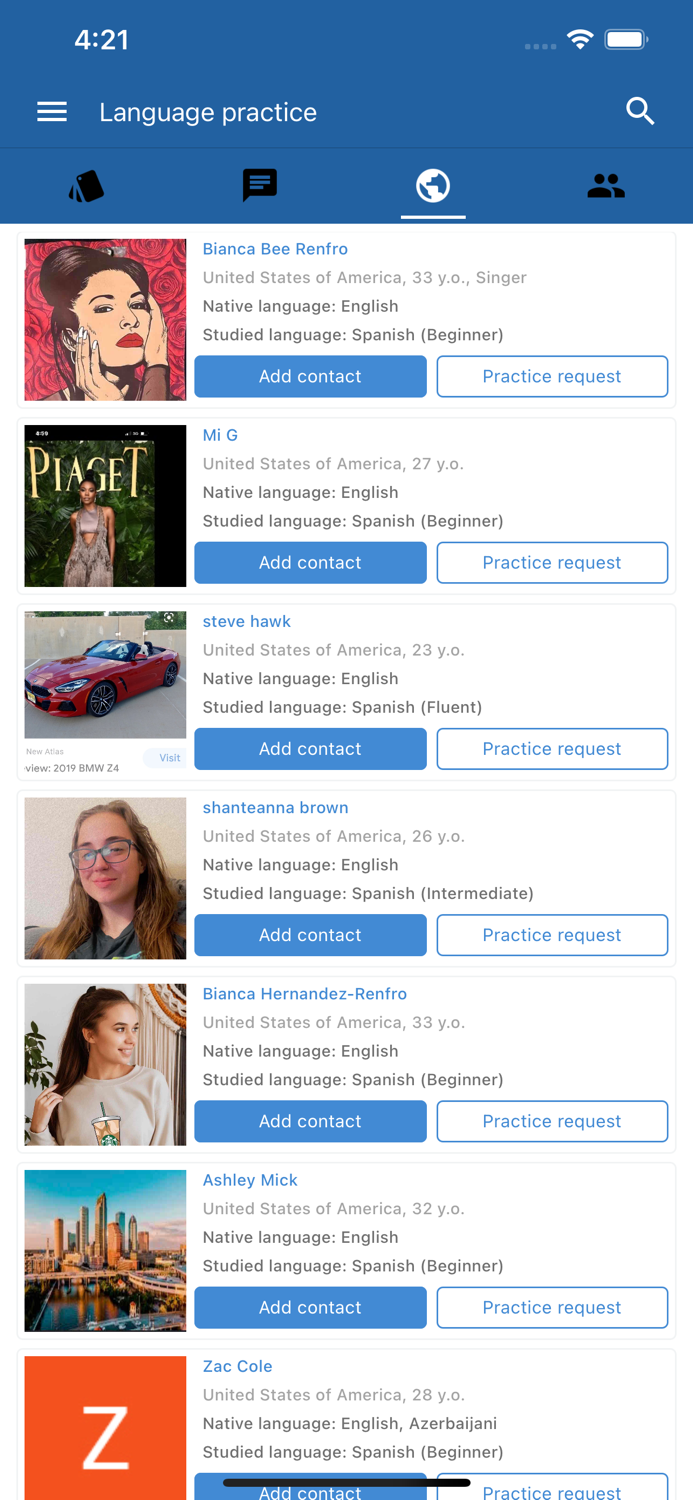This screenshot has height=1500, width=693.
Task: Click the Wi-Fi status icon
Action: pos(582,40)
